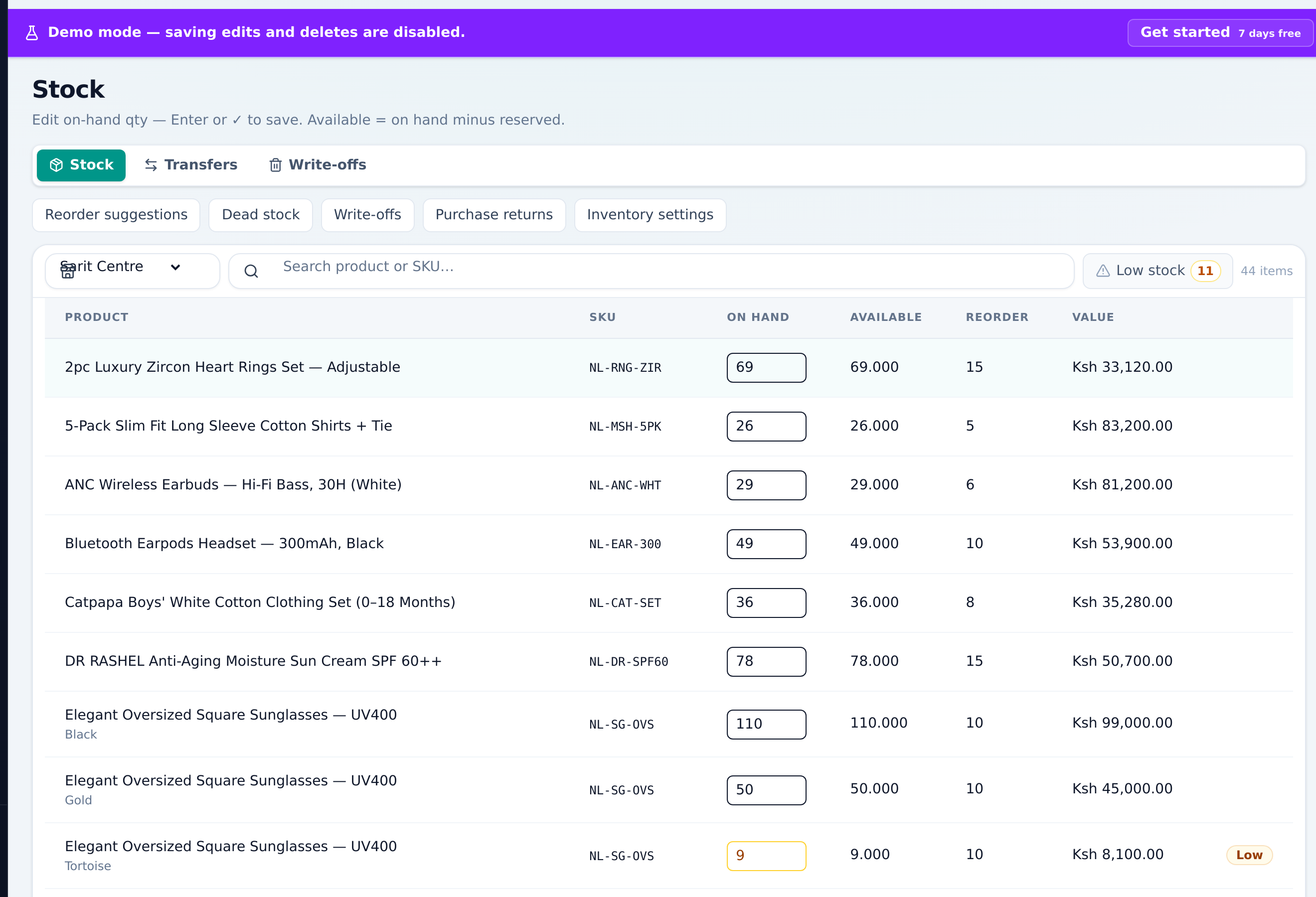Click the magnifier search icon
The image size is (1316, 897).
pos(251,272)
